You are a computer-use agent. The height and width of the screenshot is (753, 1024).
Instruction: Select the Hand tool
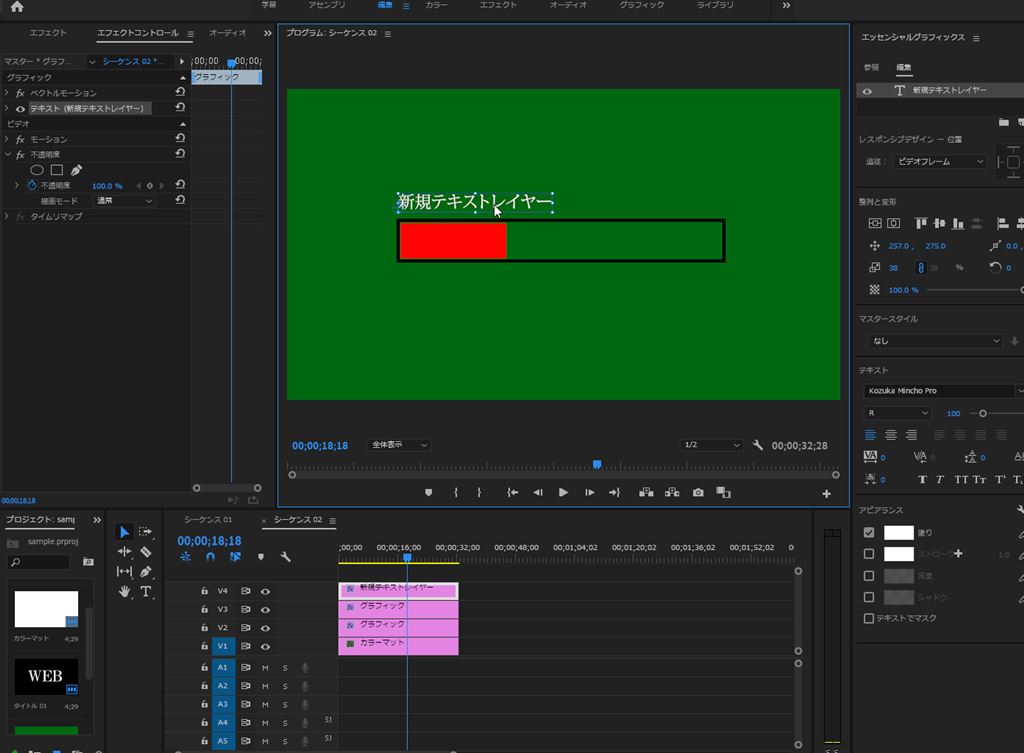(125, 591)
